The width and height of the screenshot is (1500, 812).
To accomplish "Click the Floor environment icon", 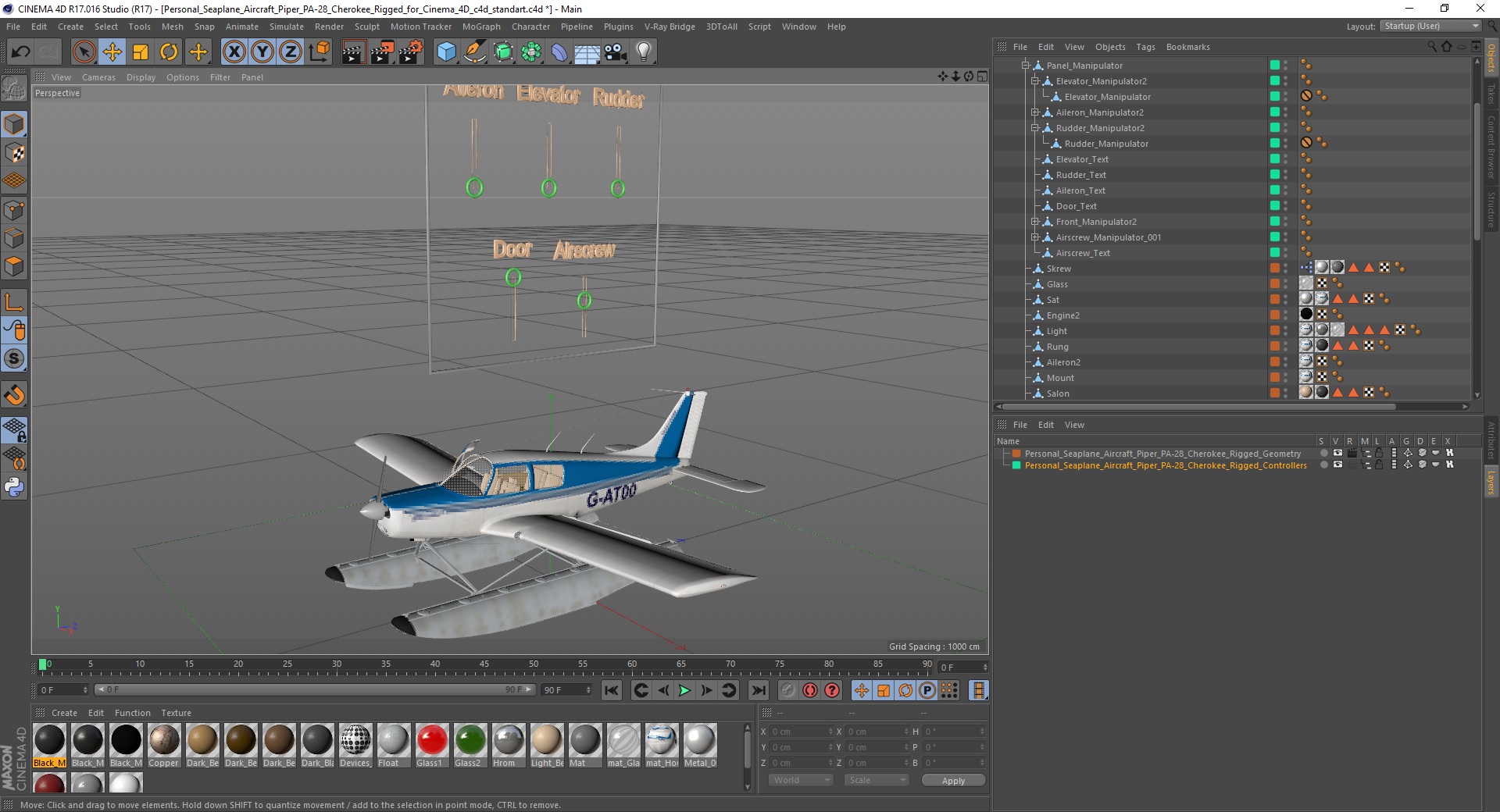I will click(x=587, y=52).
